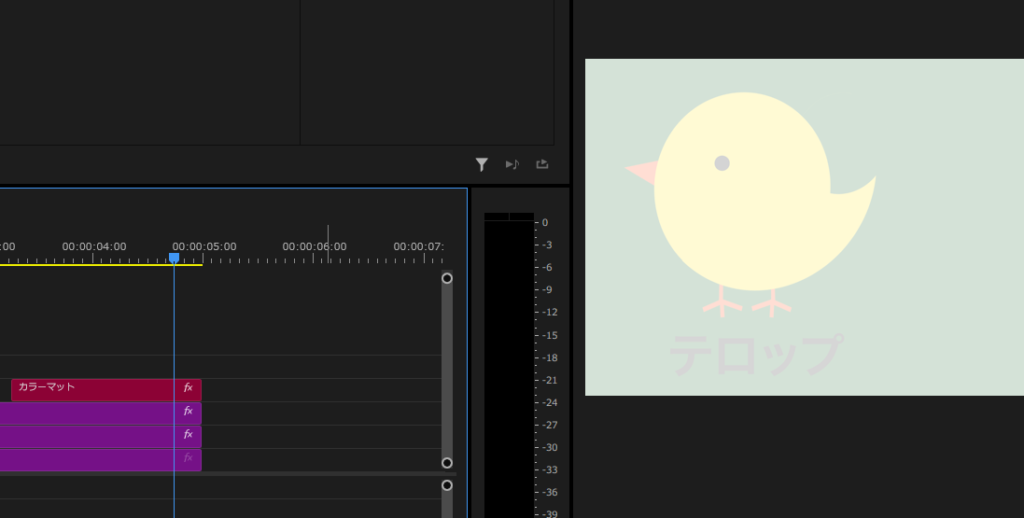Click the 00:00:06:00 time ruler label
Screen dimensions: 1024x518
coord(314,247)
